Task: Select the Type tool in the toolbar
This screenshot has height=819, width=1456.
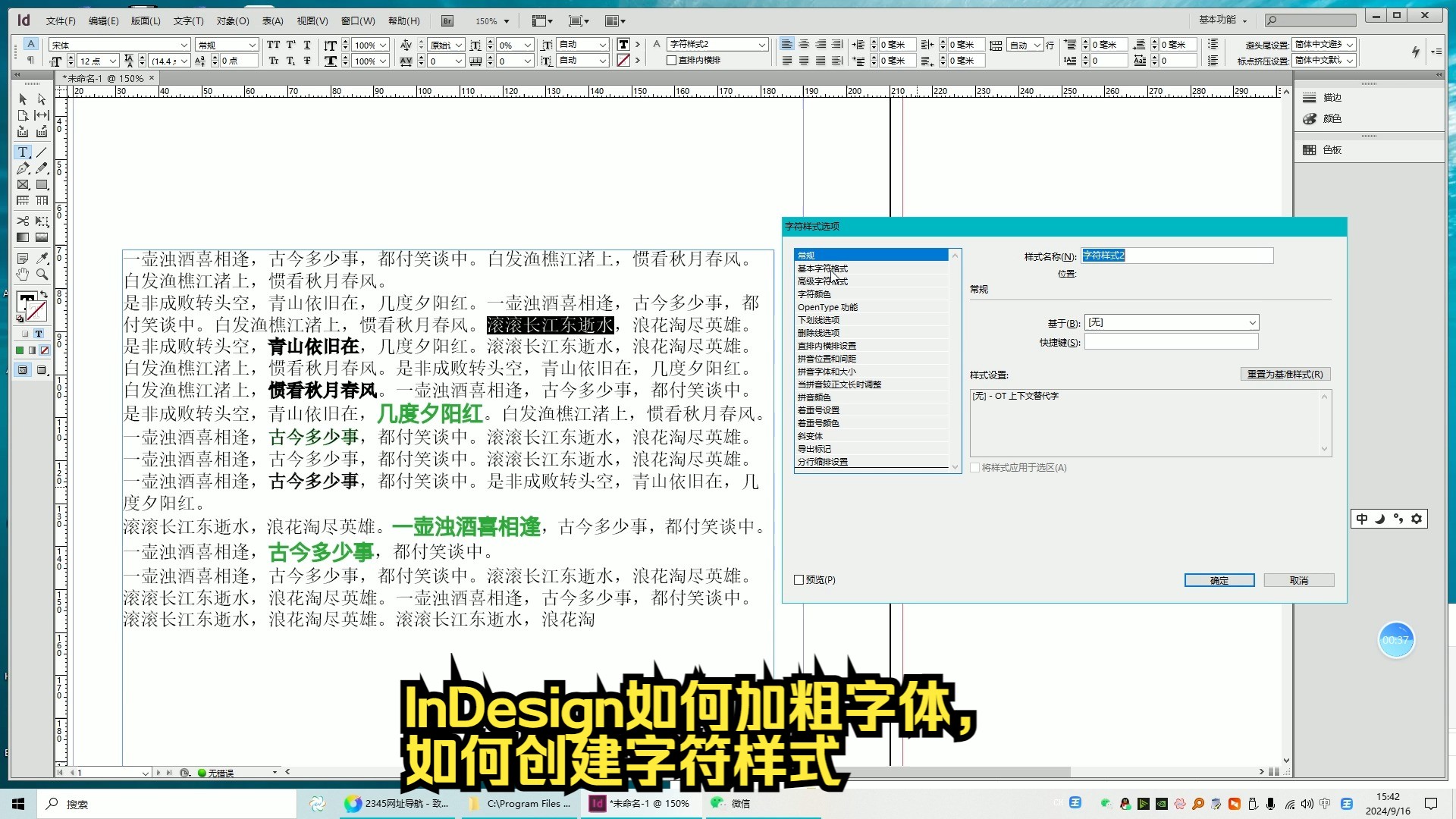Action: pyautogui.click(x=22, y=152)
